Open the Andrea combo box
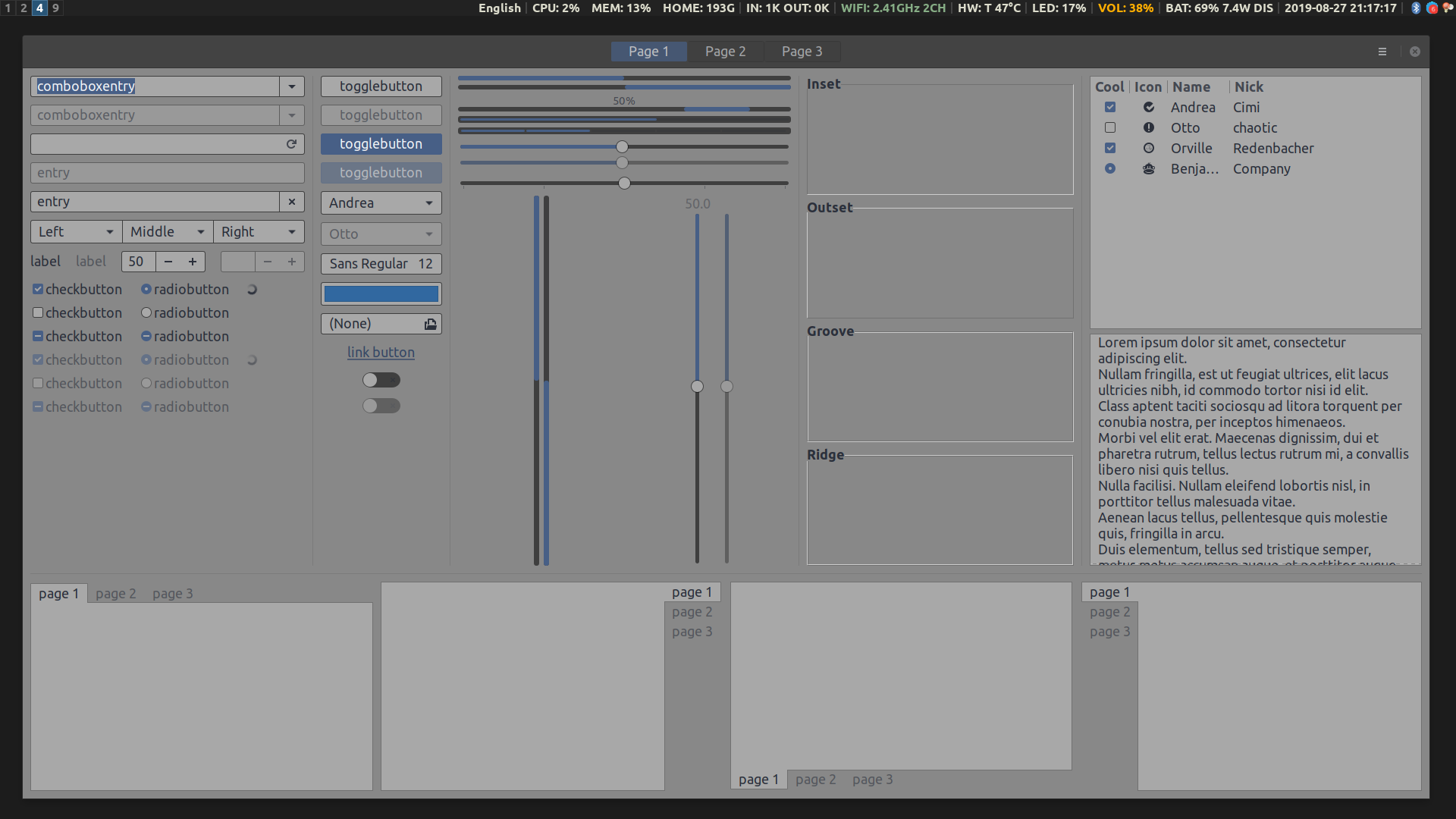The image size is (1456, 819). pos(381,203)
